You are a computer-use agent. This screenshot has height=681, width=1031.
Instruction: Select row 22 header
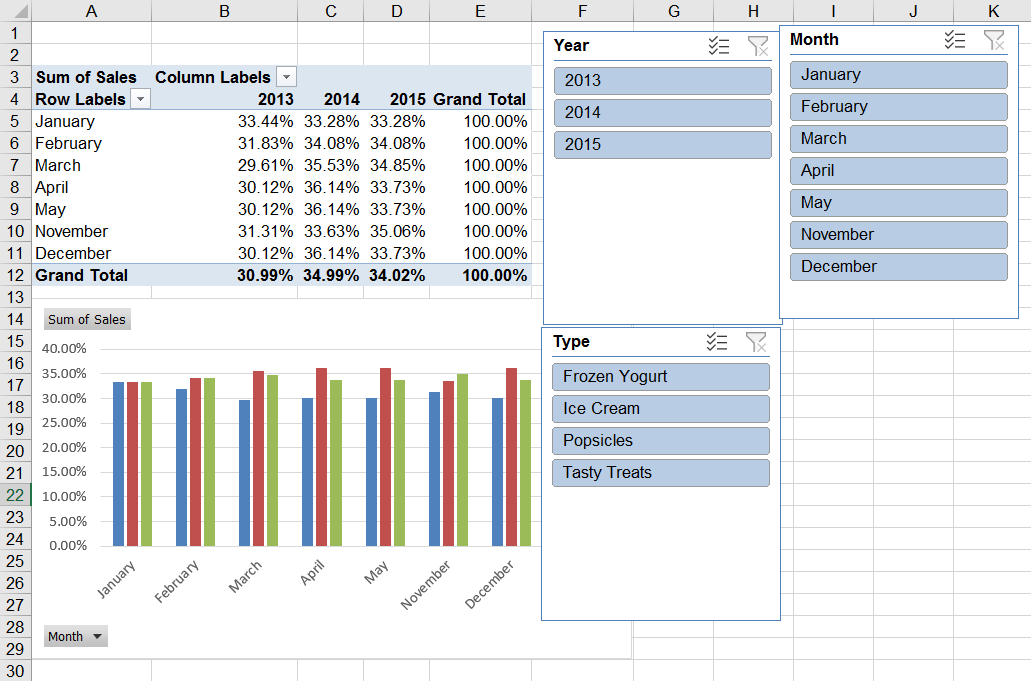15,495
